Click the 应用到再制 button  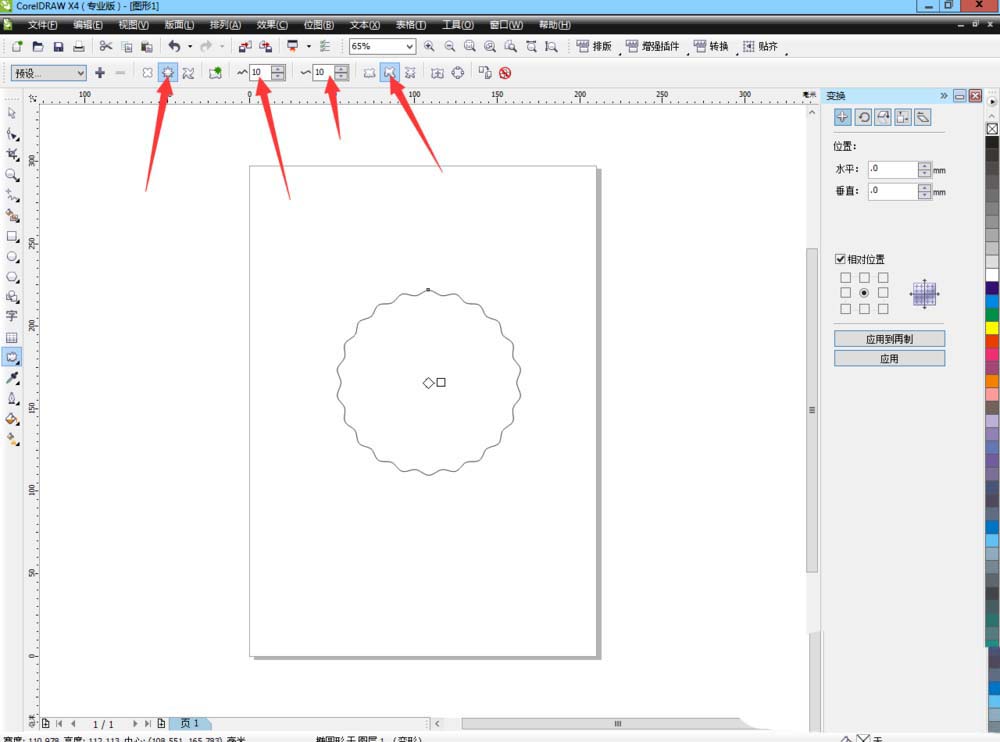pos(889,339)
